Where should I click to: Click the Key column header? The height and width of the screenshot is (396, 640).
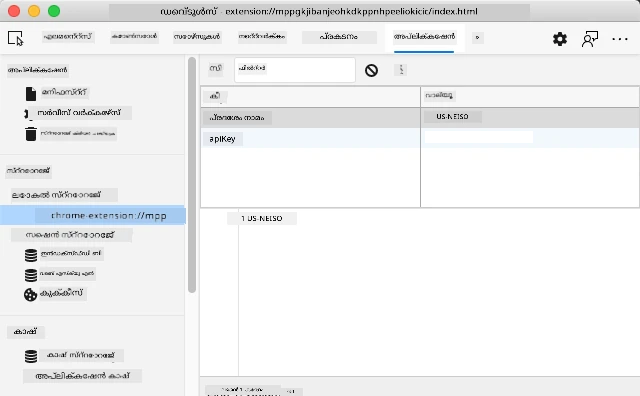311,96
